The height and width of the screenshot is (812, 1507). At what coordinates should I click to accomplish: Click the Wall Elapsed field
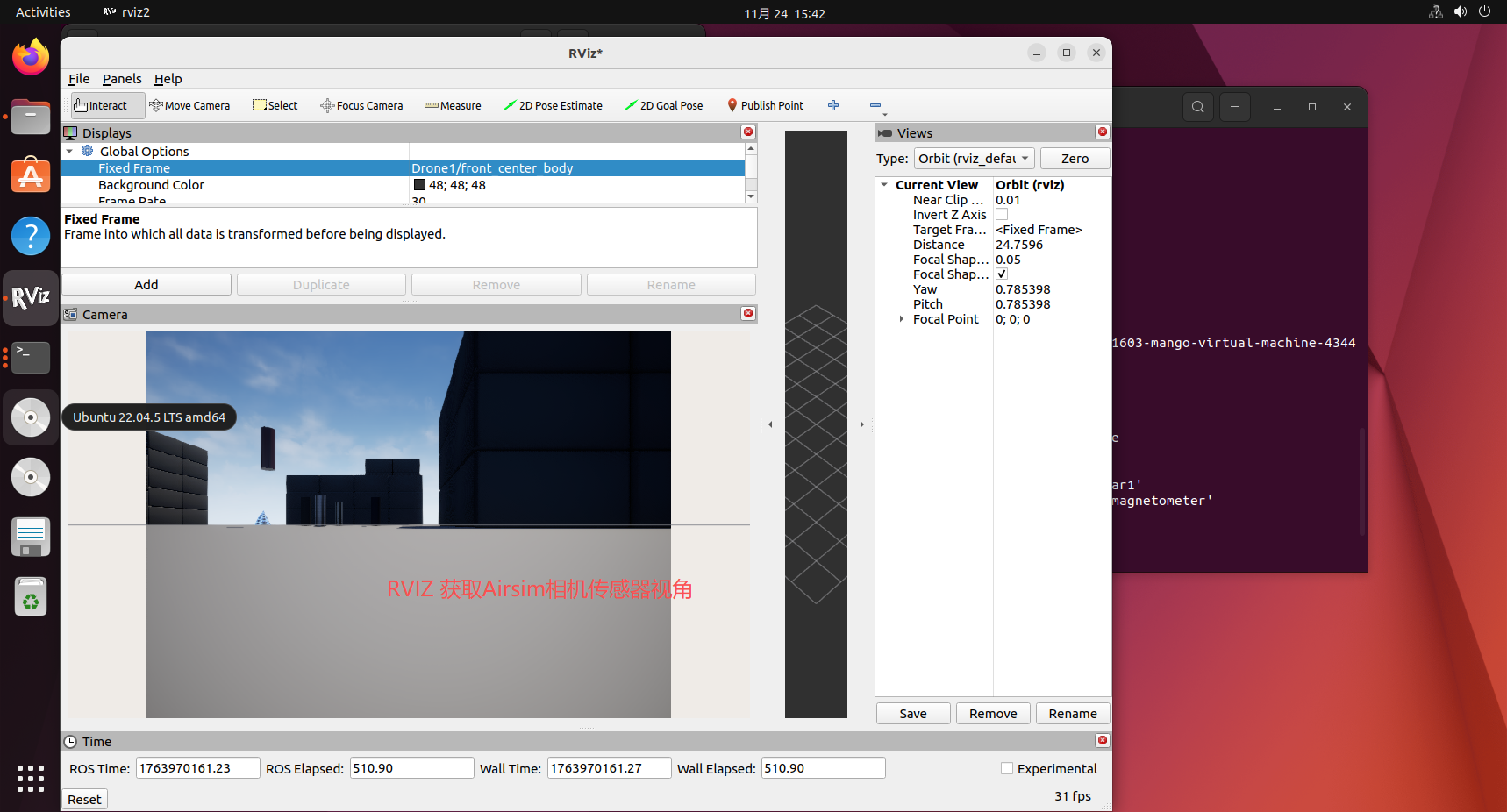pyautogui.click(x=824, y=768)
